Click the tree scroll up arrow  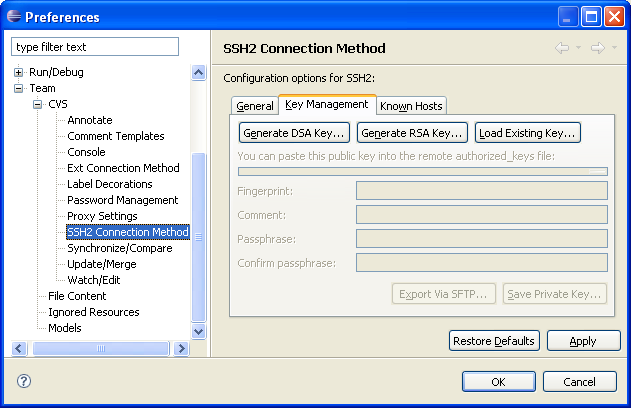198,73
